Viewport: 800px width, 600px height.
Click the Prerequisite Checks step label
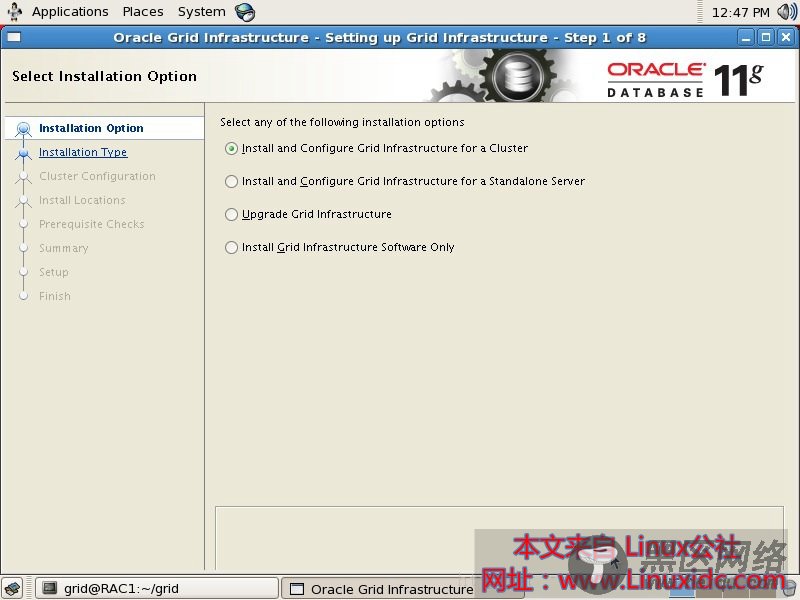(x=92, y=224)
